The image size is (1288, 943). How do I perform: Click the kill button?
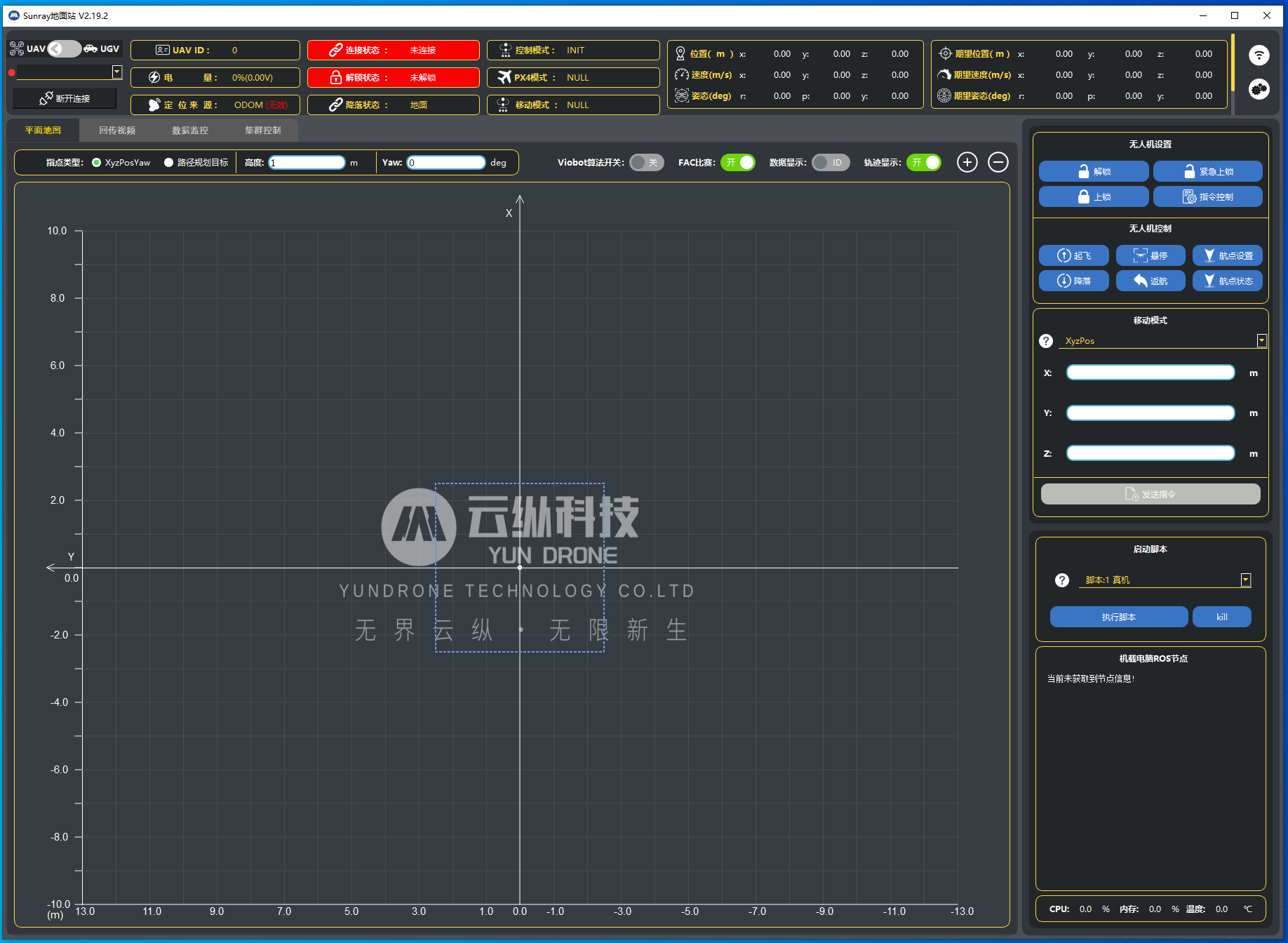point(1222,617)
